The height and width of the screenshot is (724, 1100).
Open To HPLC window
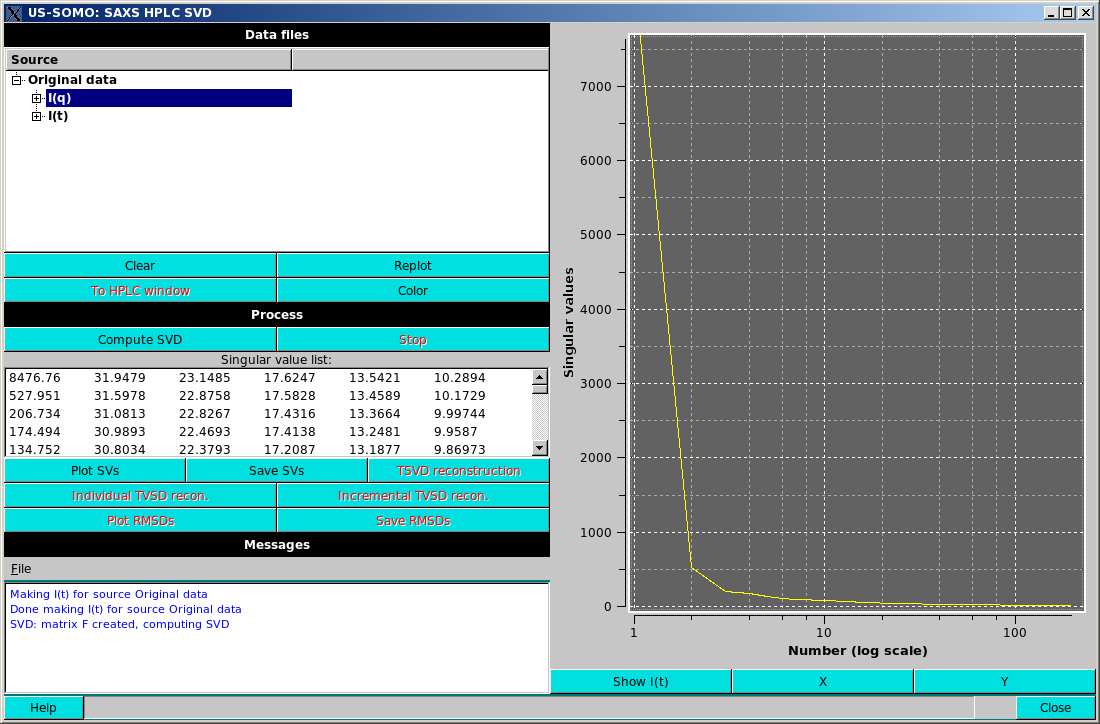click(140, 290)
